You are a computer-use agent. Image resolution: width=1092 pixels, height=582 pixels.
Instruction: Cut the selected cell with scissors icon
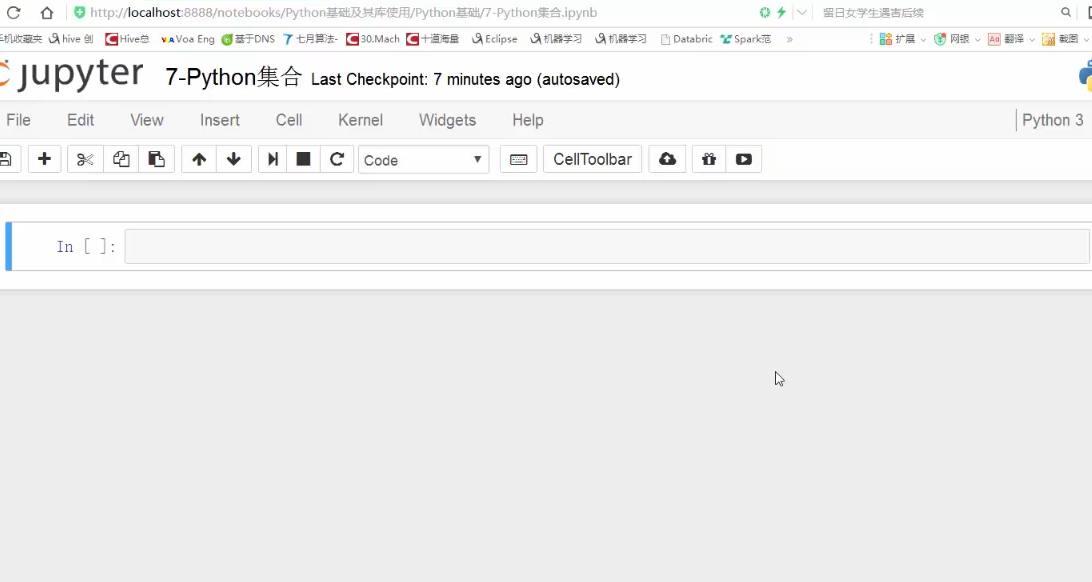point(85,159)
